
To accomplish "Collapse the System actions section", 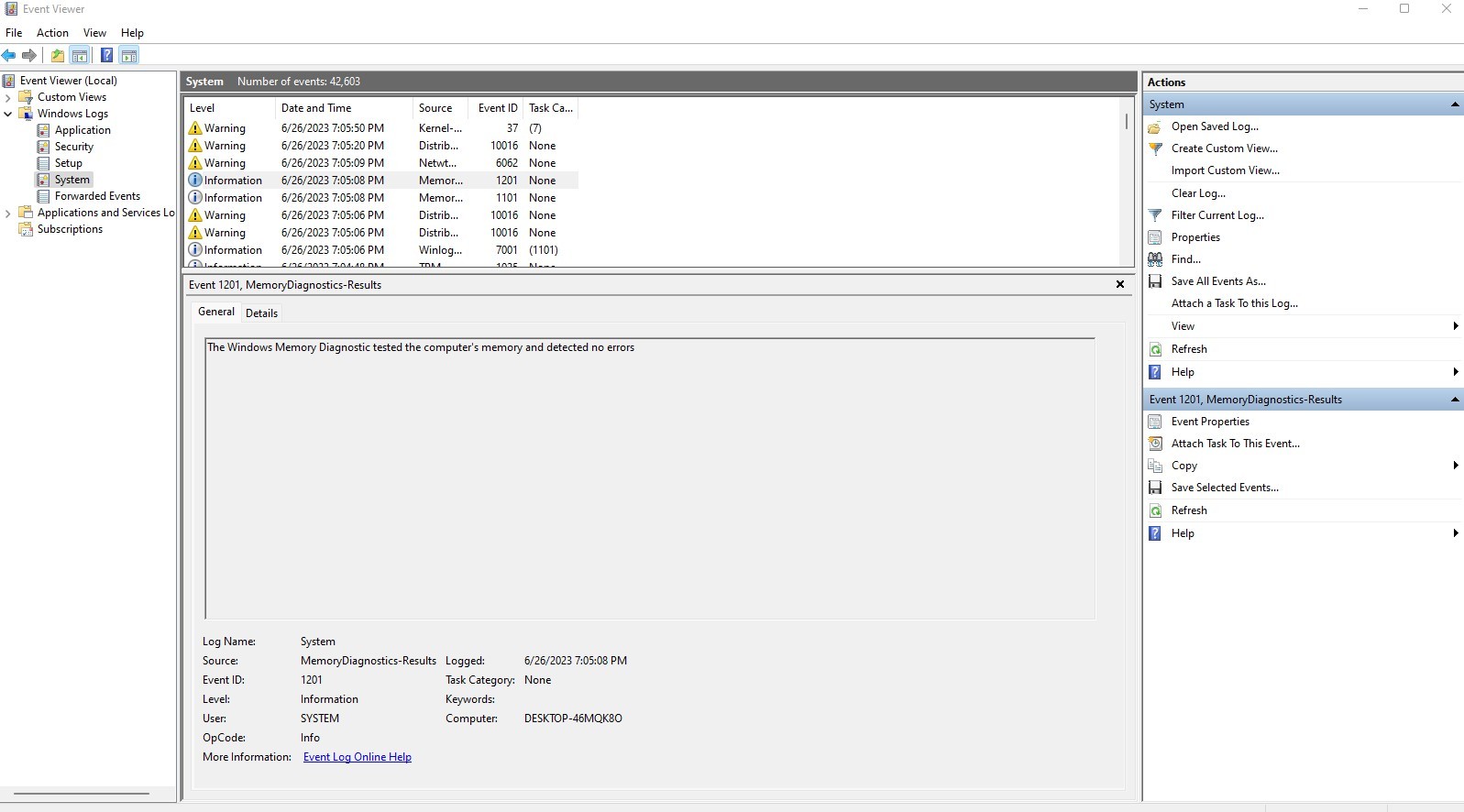I will coord(1455,104).
